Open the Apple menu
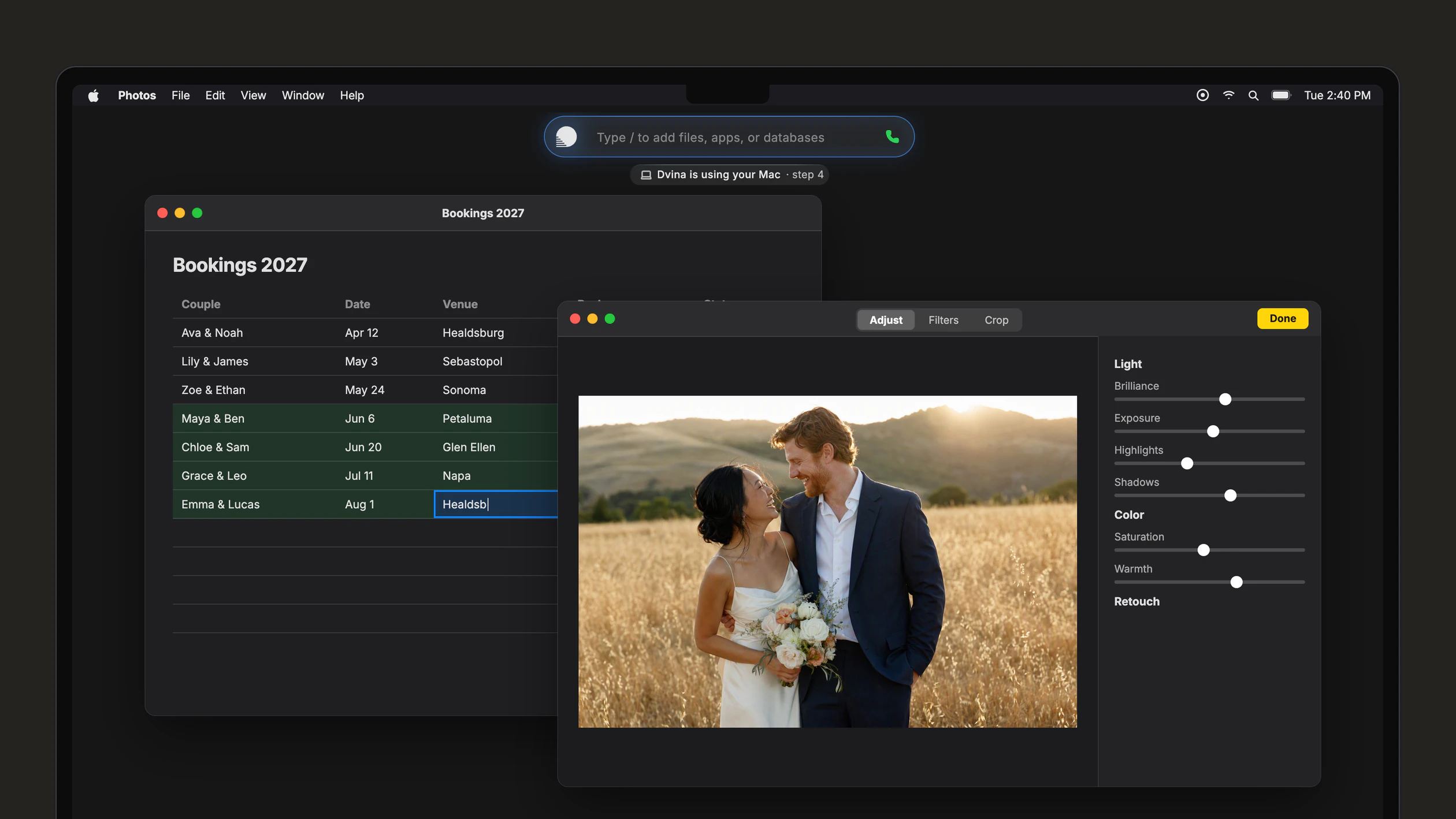The width and height of the screenshot is (1456, 819). pos(93,95)
